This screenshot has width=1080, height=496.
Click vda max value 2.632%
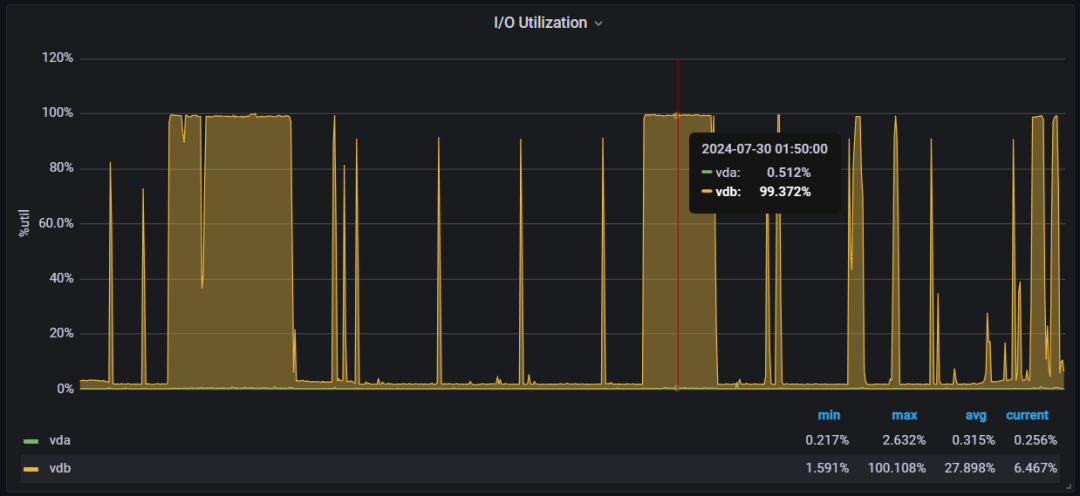tap(904, 441)
